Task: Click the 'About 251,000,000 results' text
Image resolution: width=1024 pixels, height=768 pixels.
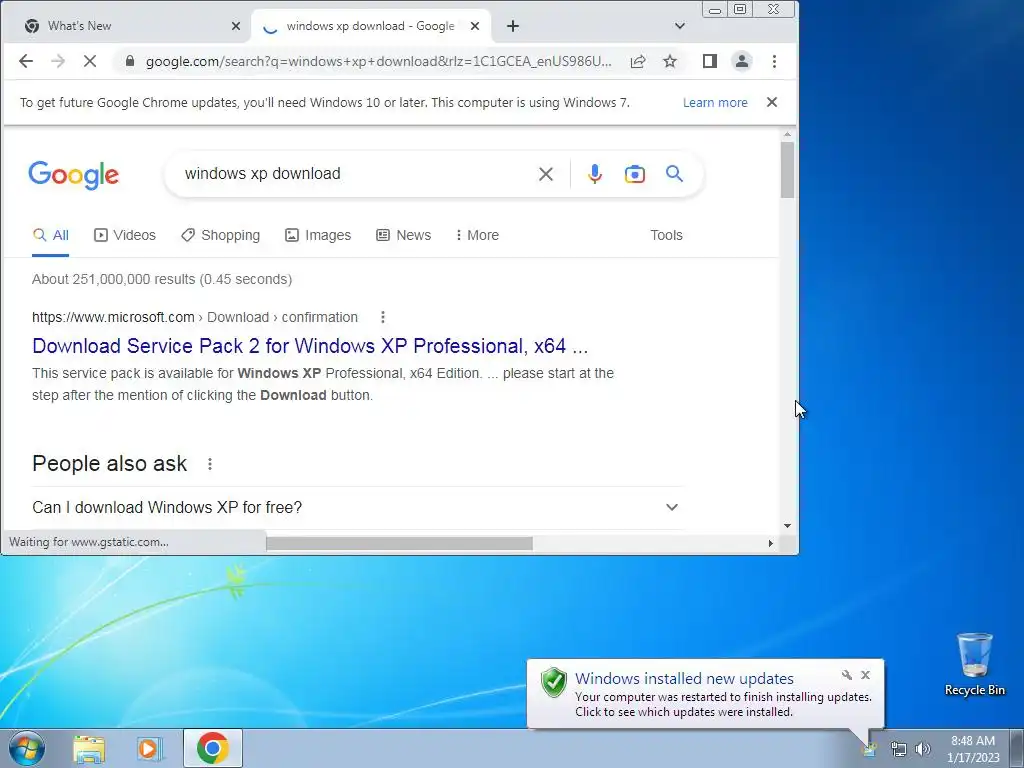Action: (162, 280)
